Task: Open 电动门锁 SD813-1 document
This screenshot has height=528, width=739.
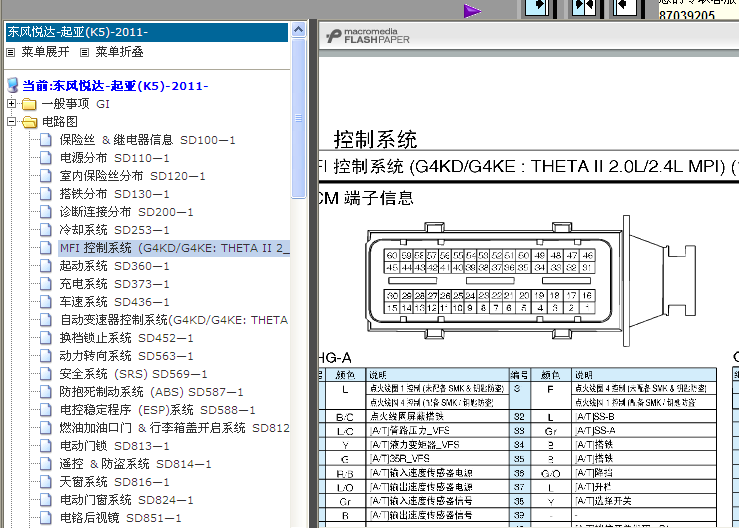Action: pos(114,446)
